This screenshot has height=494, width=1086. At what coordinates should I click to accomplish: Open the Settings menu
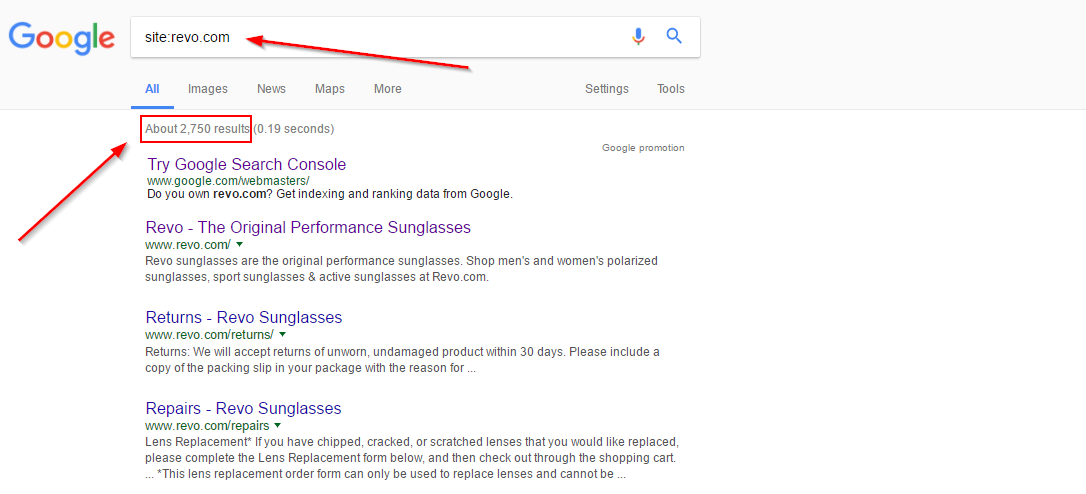point(607,89)
